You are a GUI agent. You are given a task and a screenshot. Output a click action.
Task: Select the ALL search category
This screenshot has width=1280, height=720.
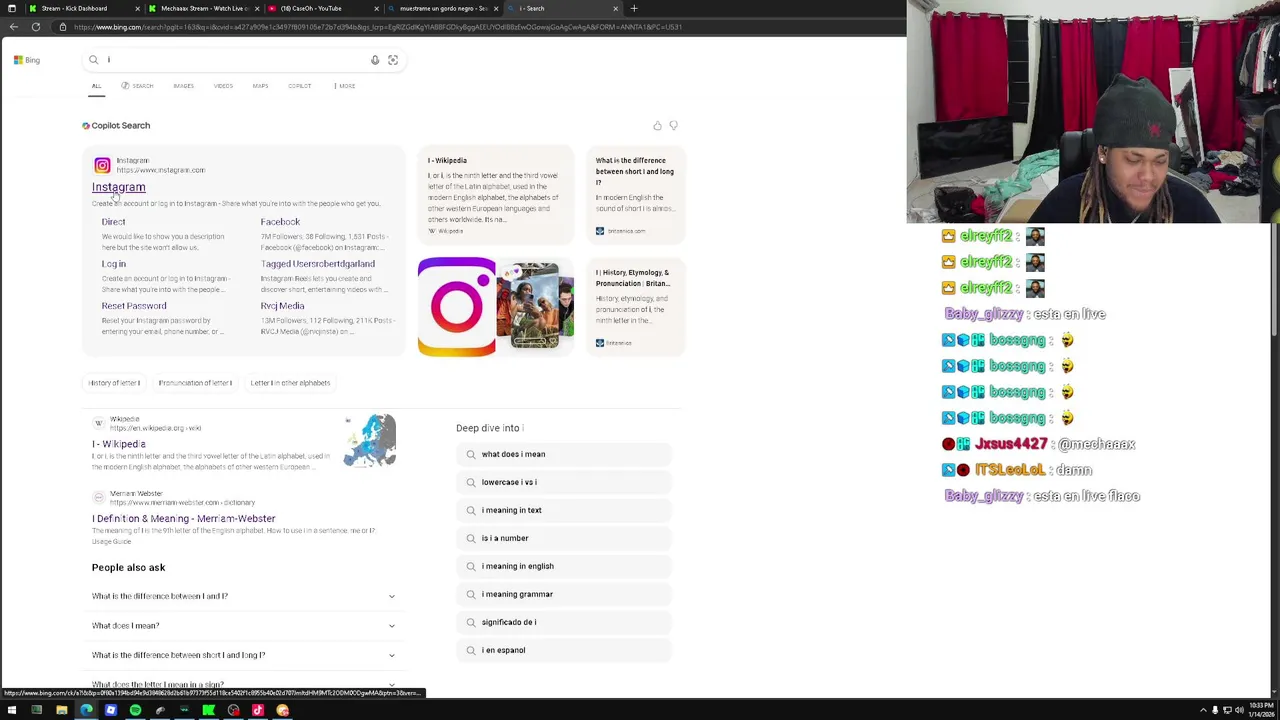tap(97, 86)
